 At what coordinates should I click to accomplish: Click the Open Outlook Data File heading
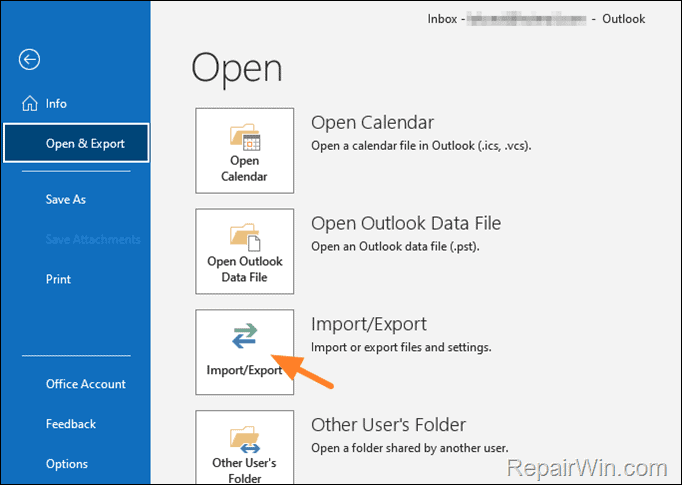[x=406, y=224]
